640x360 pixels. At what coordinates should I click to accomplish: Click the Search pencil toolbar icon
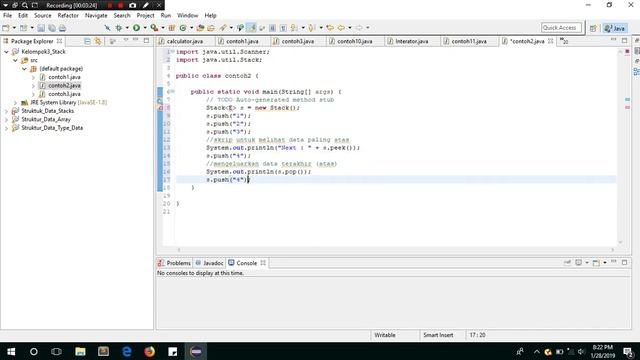[x=223, y=28]
